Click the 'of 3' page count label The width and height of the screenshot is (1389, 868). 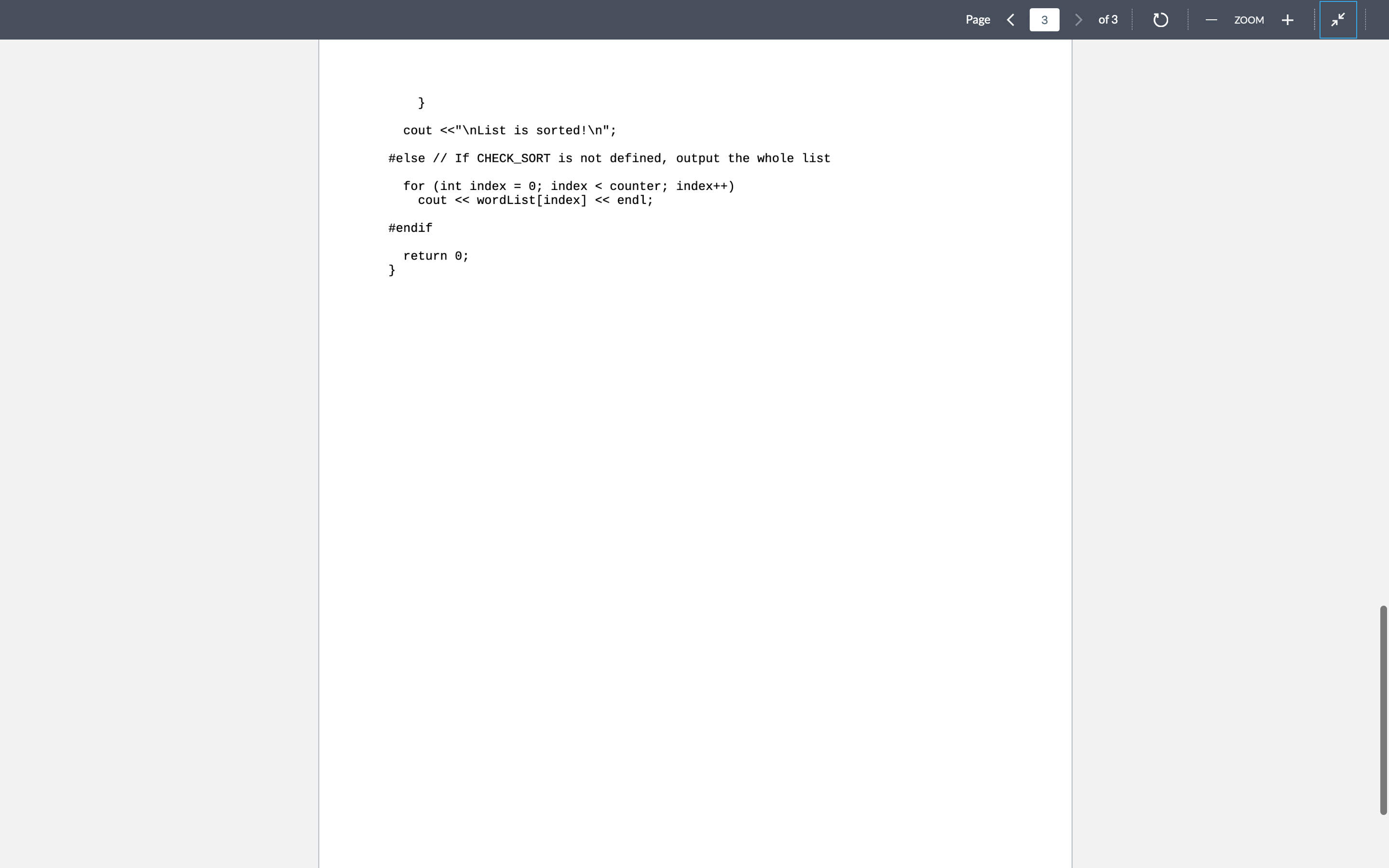click(x=1108, y=19)
